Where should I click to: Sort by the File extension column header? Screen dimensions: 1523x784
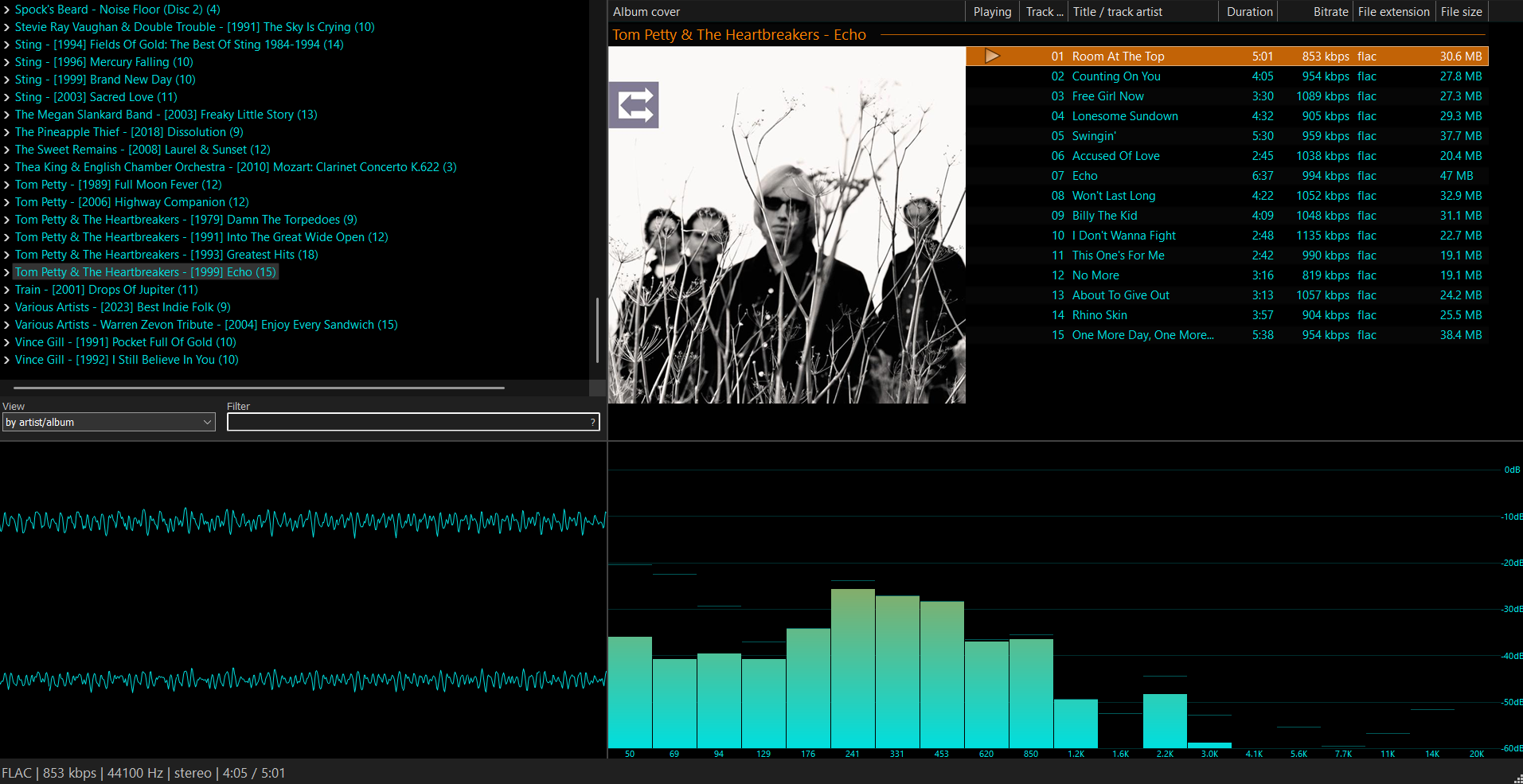pos(1394,11)
